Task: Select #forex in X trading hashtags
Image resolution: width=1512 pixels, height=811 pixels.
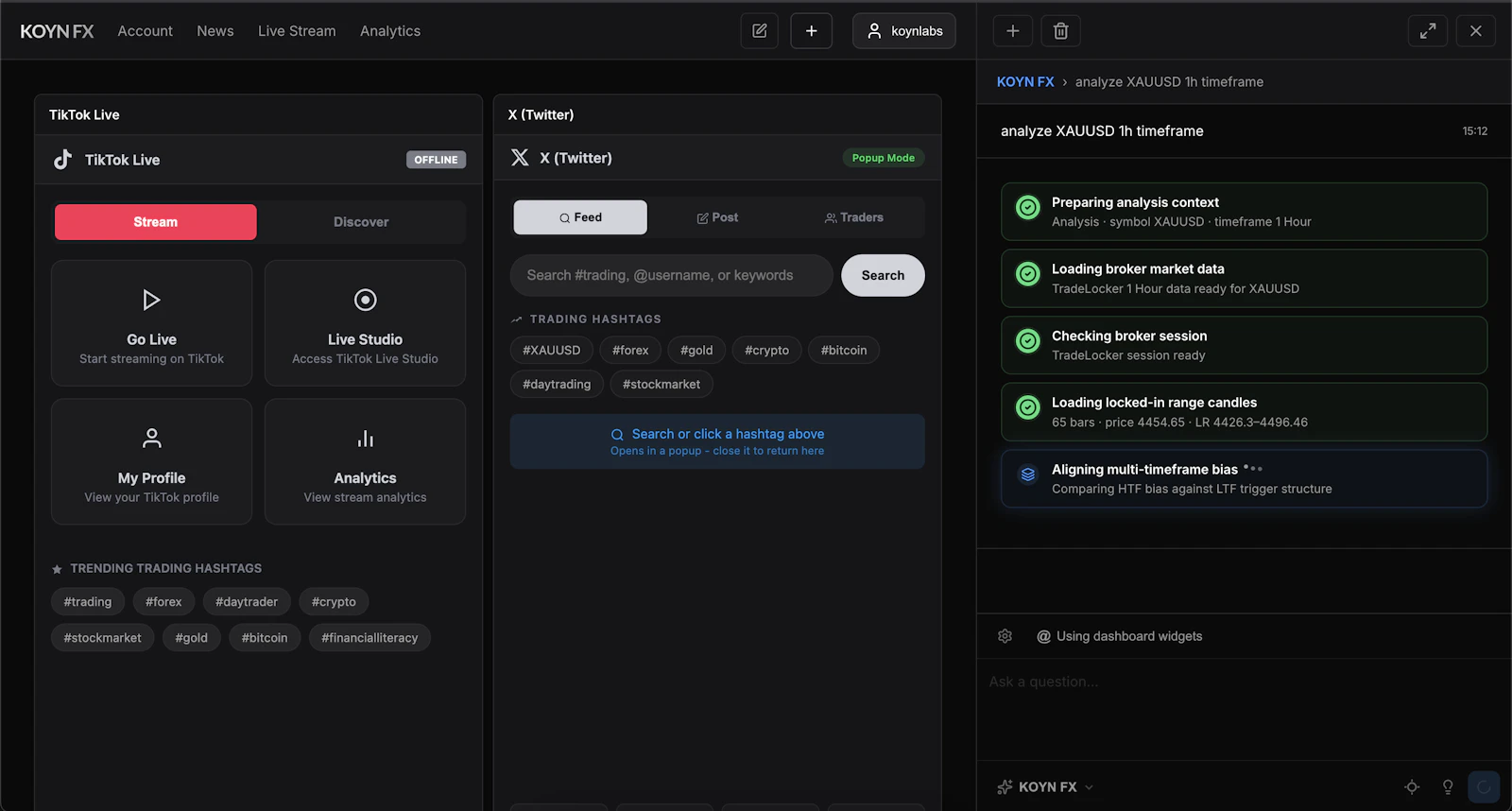Action: coord(630,351)
